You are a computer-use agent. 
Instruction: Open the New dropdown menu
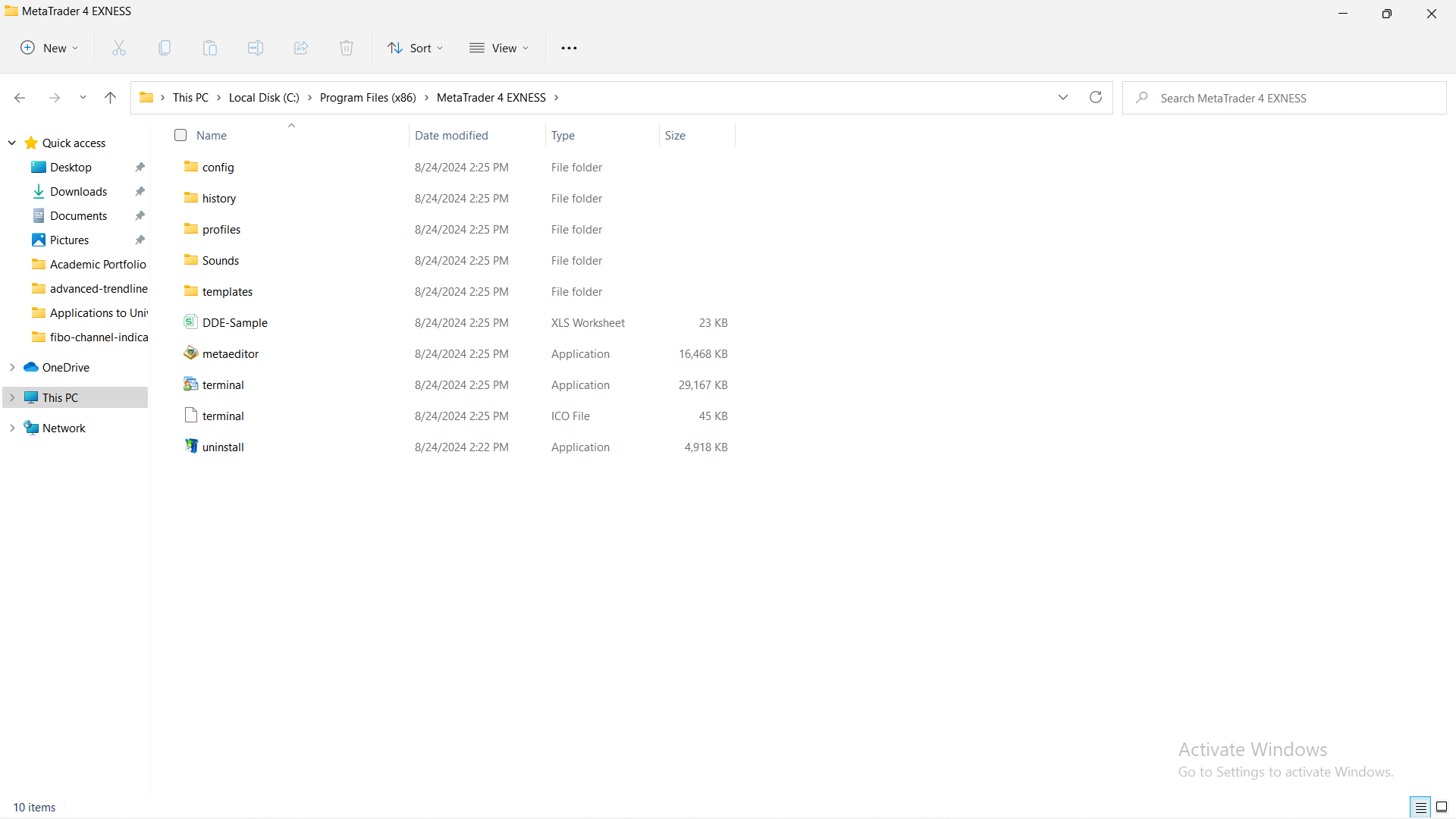click(x=49, y=48)
